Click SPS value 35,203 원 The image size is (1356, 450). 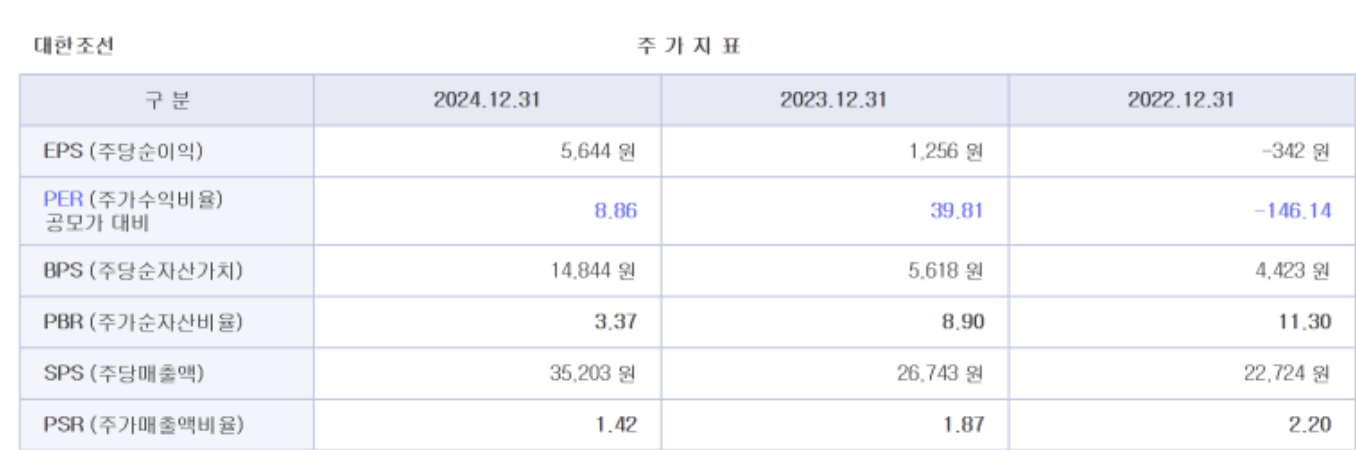pyautogui.click(x=592, y=374)
